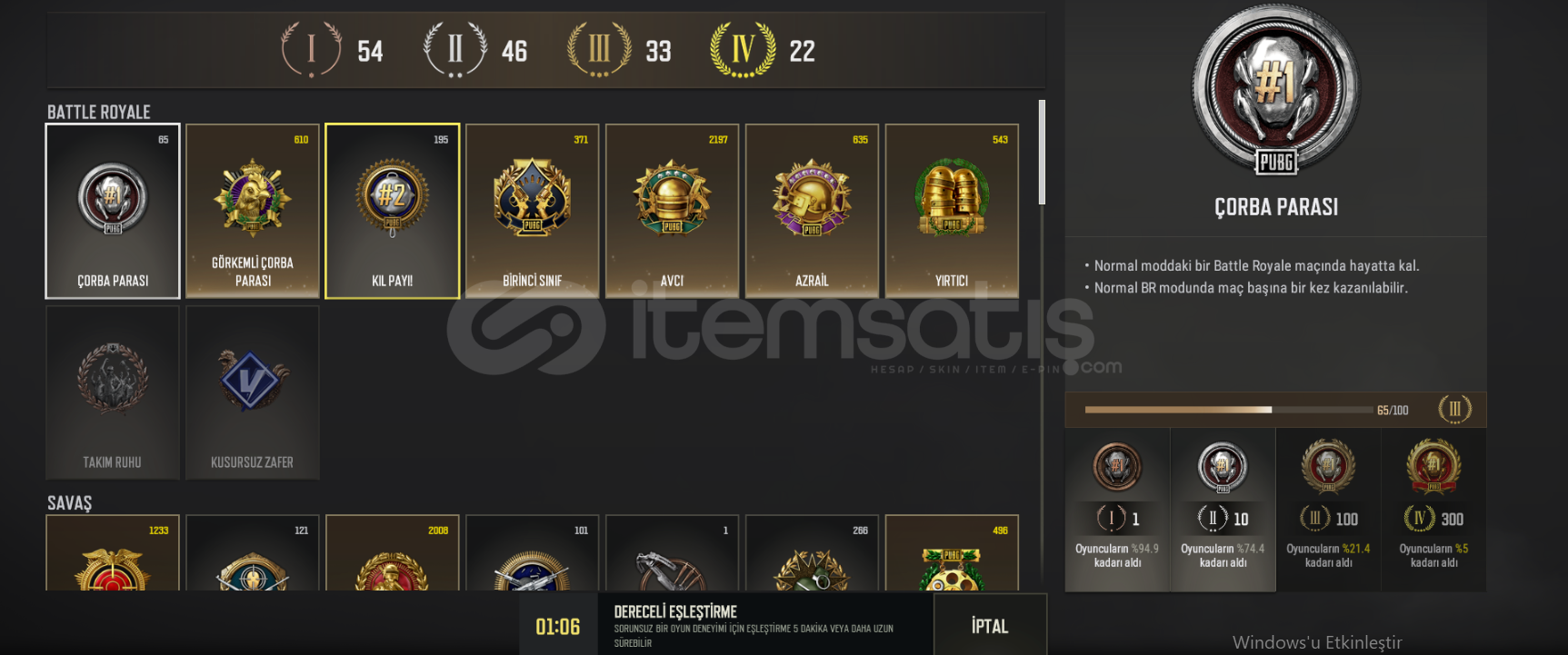Screen dimensions: 1568x655
Task: Select the tier III reward requiring 100
Action: pyautogui.click(x=1328, y=510)
